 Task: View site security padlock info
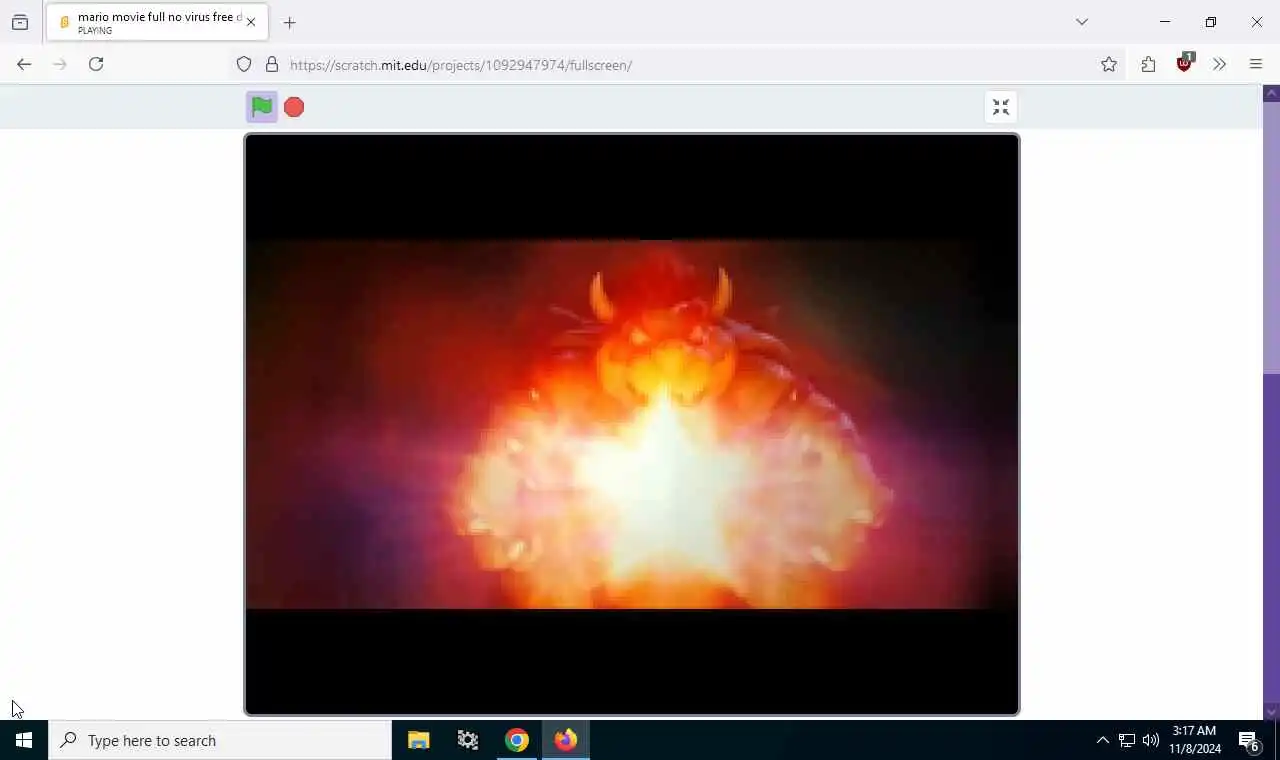[x=272, y=64]
